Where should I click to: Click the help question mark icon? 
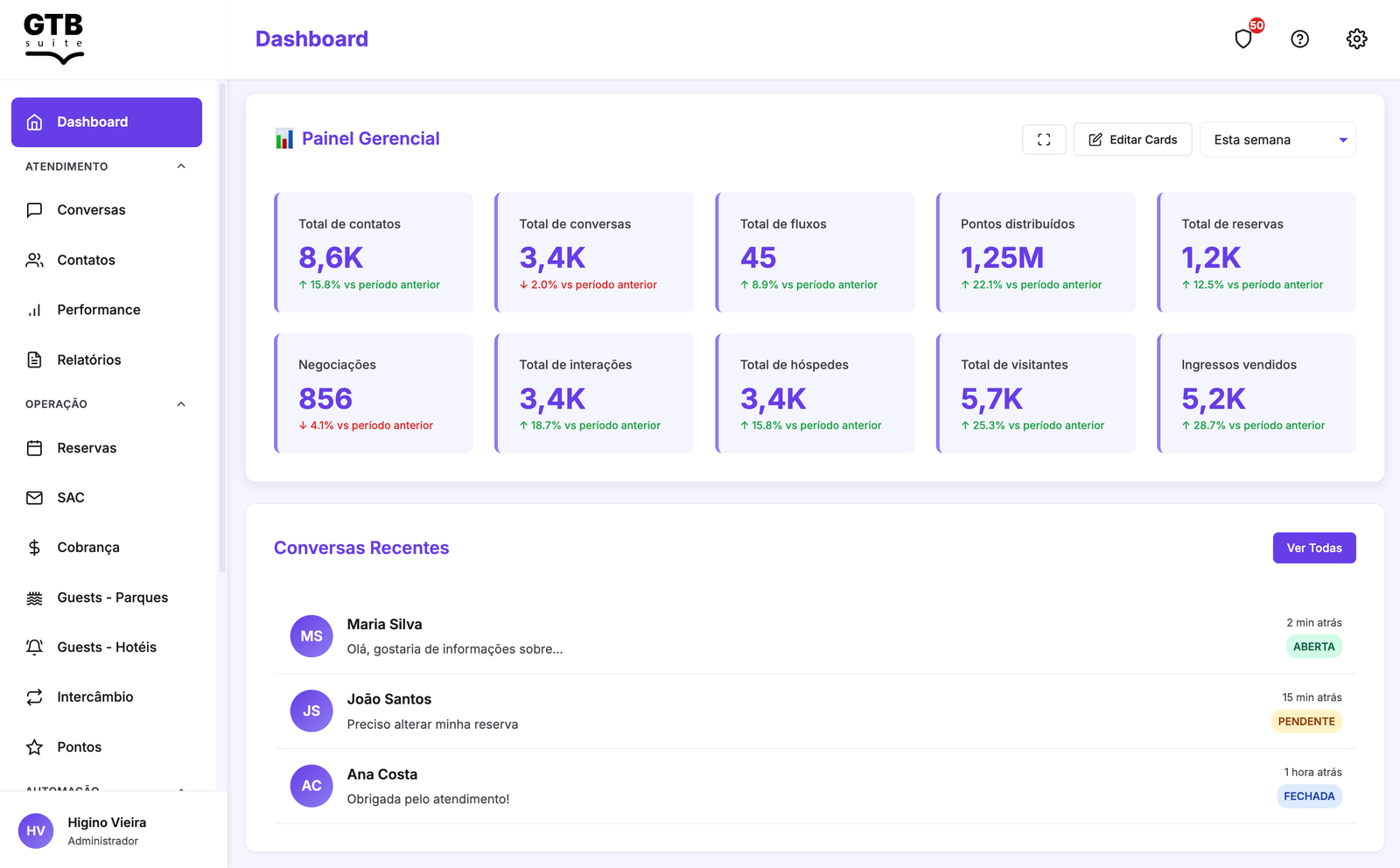click(1299, 38)
